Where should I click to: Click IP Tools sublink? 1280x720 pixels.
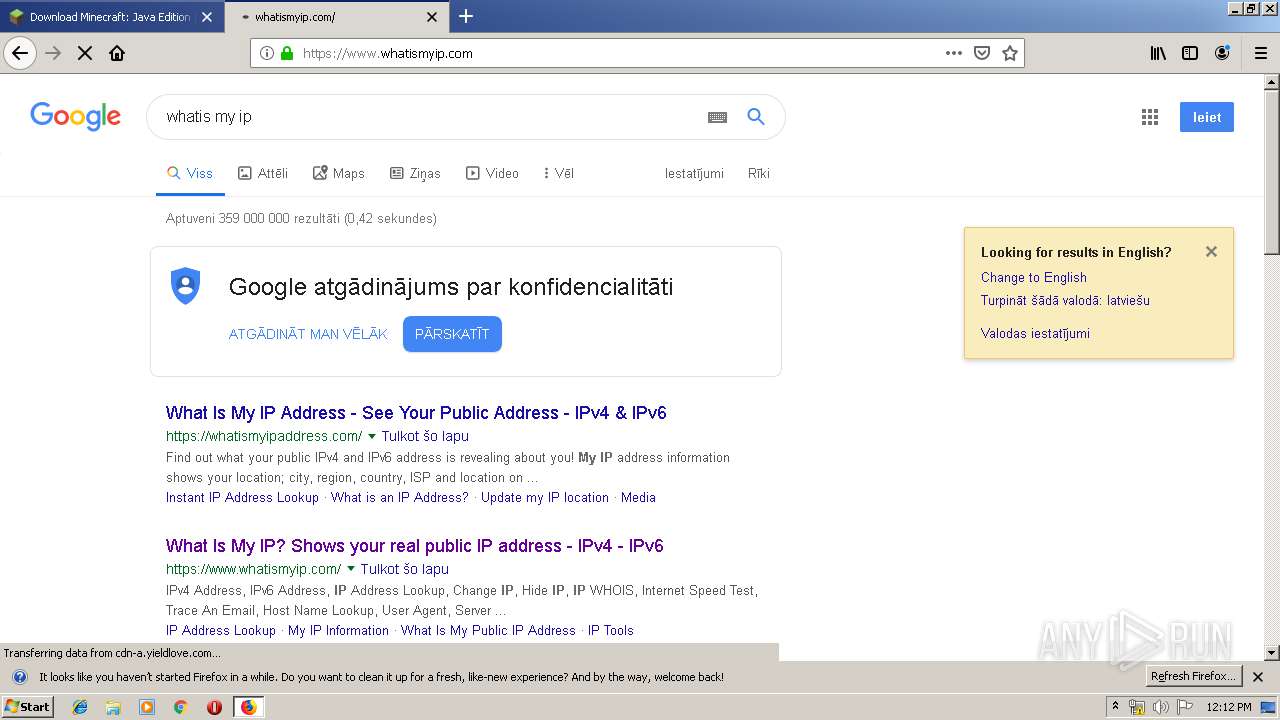[611, 630]
